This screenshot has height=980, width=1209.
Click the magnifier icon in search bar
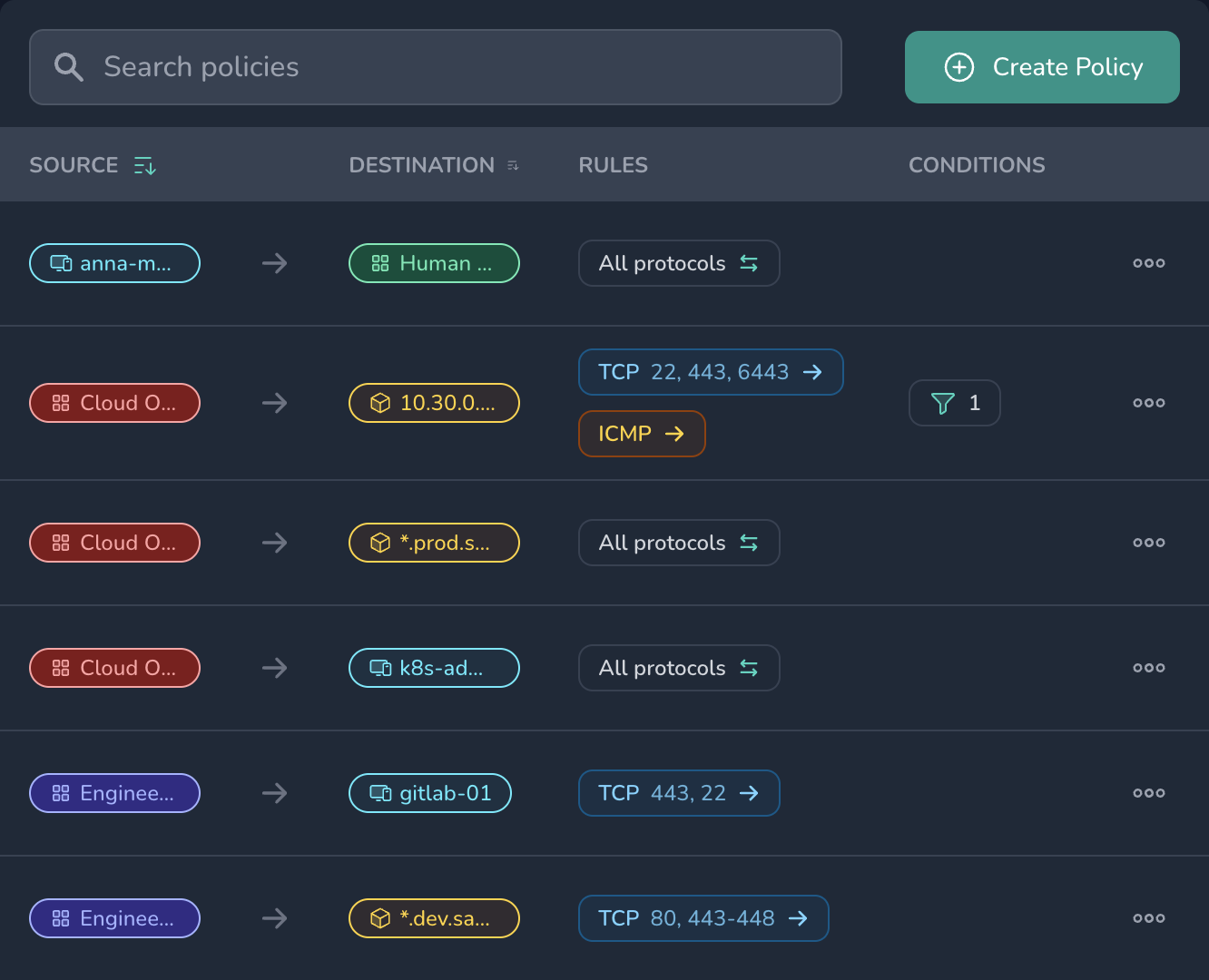click(x=69, y=67)
